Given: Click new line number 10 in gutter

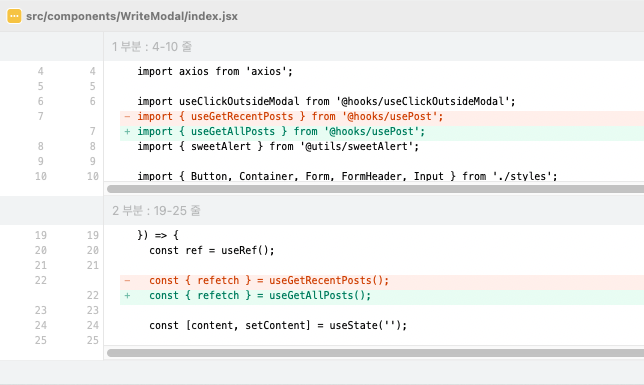Looking at the screenshot, I should click(92, 176).
